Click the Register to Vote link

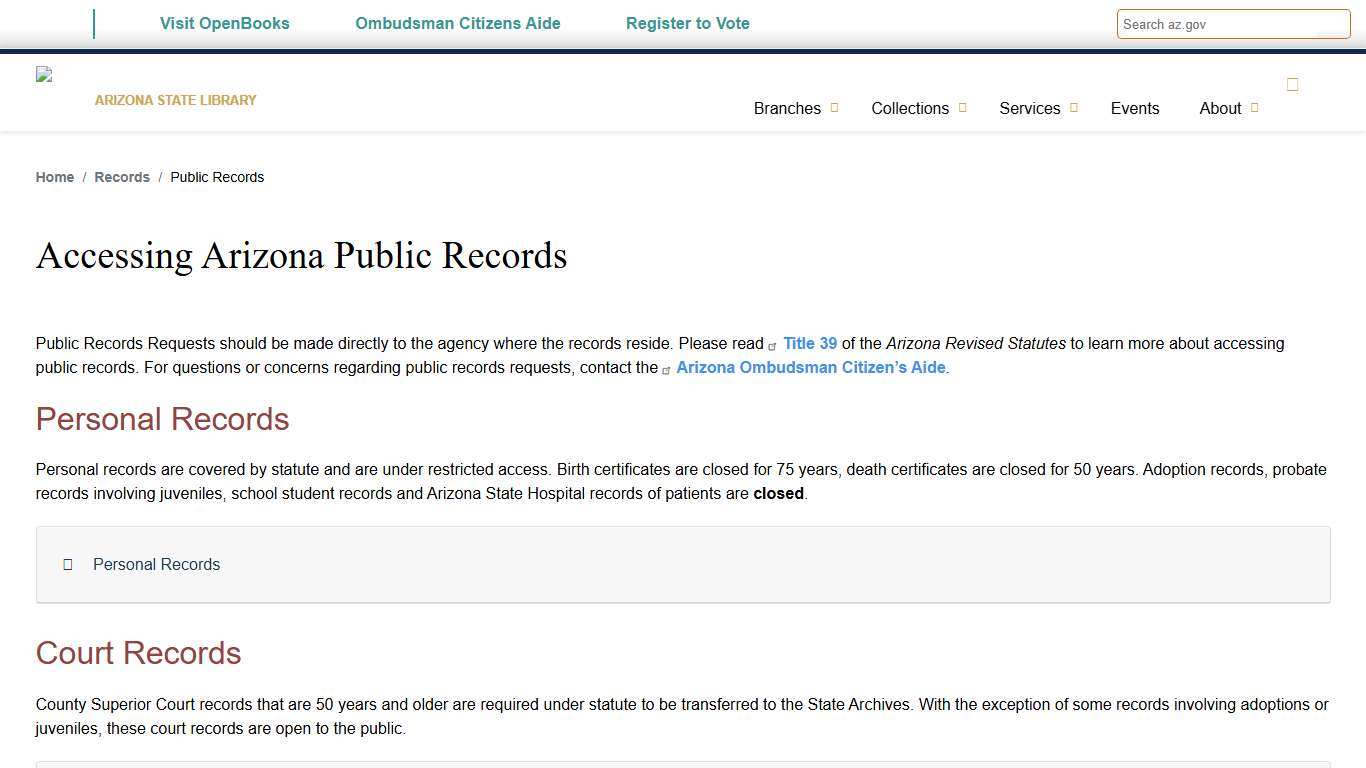pos(687,23)
